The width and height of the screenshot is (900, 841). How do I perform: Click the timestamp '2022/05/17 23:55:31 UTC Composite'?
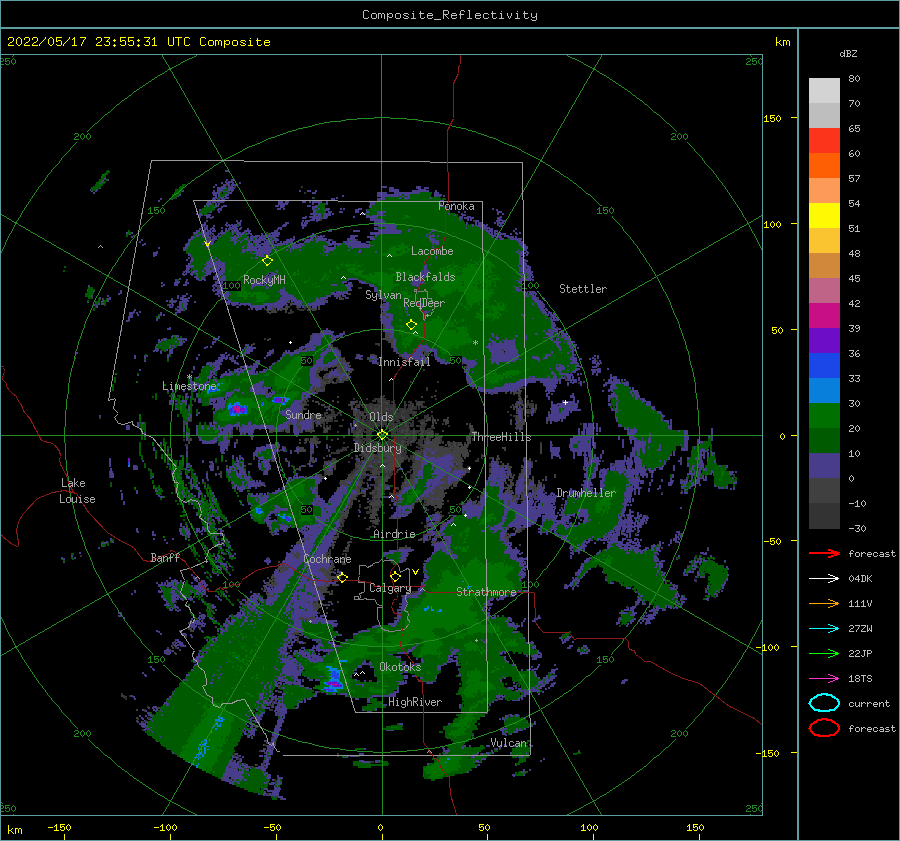(x=138, y=42)
